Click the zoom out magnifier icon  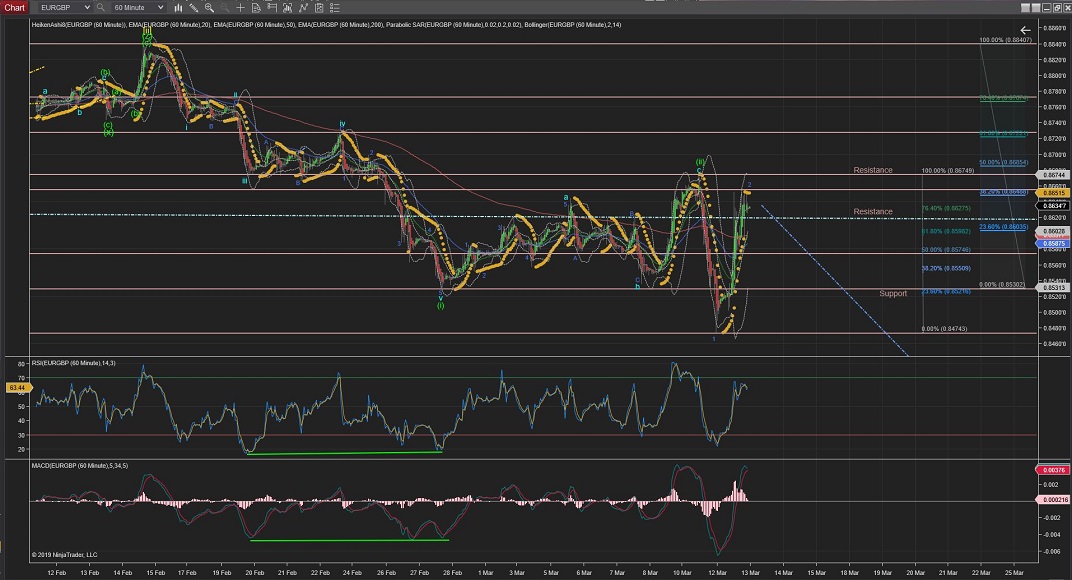(224, 8)
